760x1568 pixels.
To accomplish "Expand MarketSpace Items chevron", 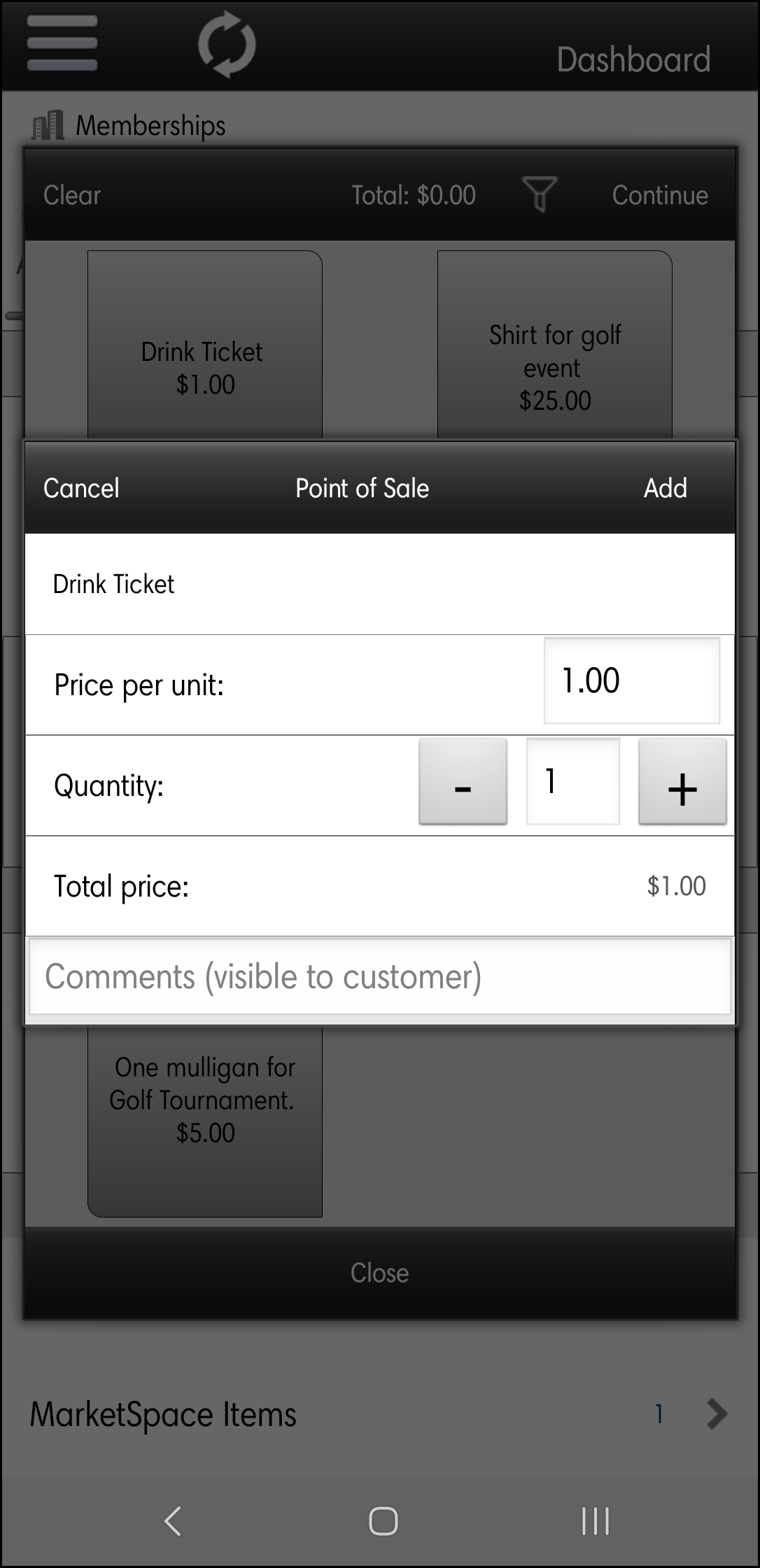I will click(717, 1413).
